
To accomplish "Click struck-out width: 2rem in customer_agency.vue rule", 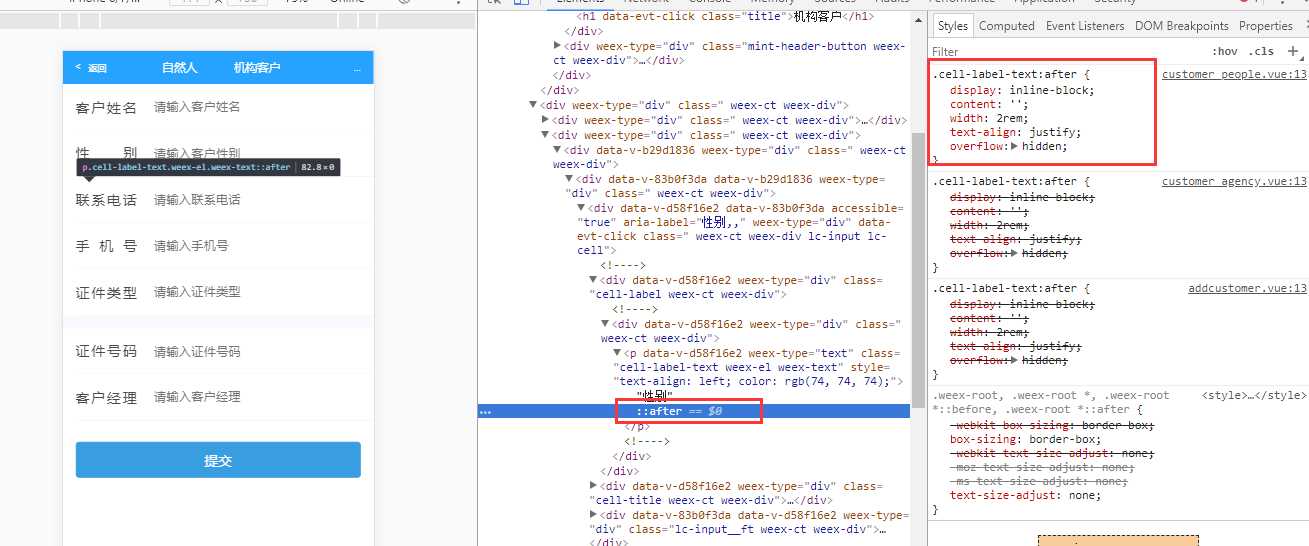I will pyautogui.click(x=988, y=225).
